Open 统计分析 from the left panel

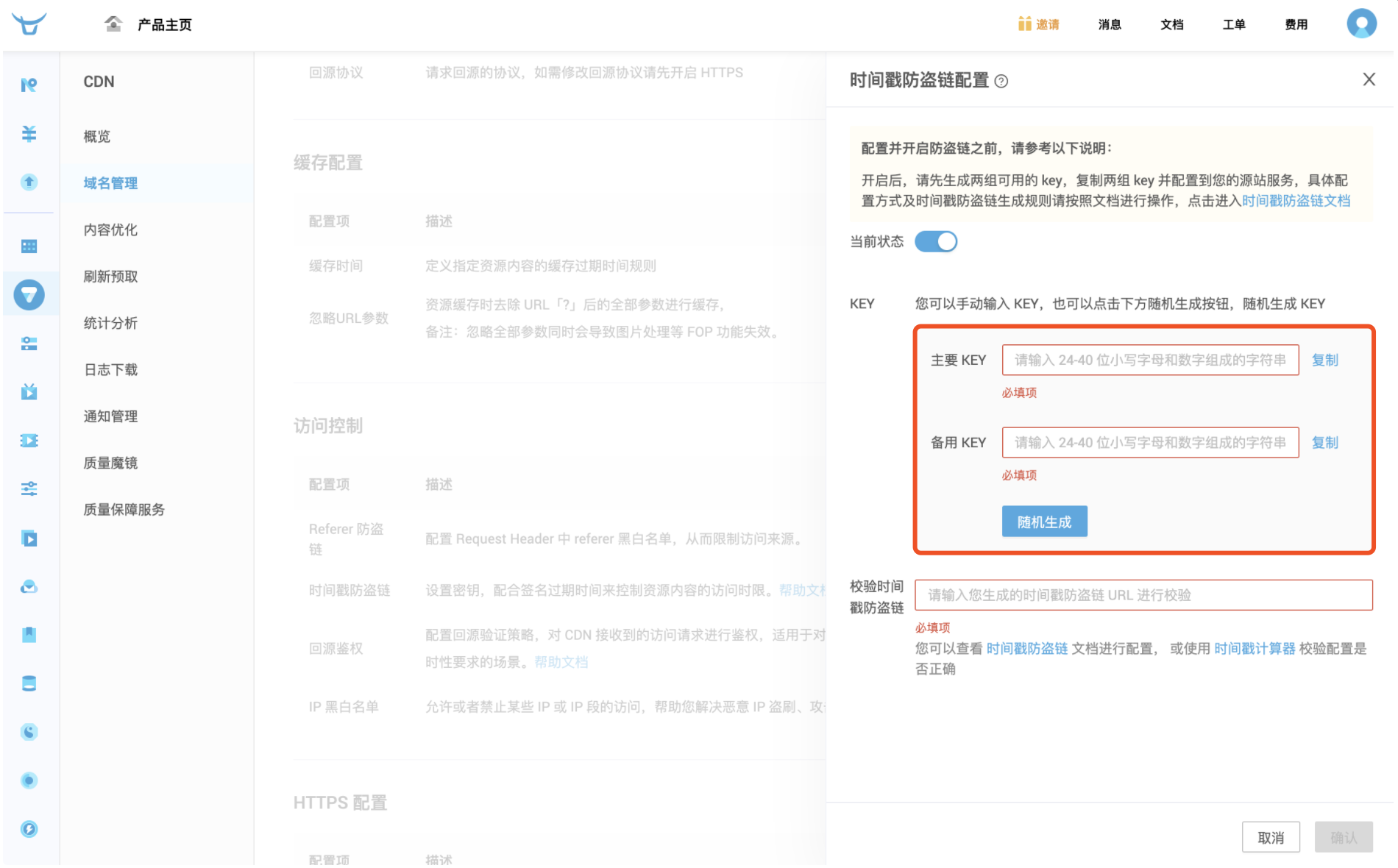point(110,322)
